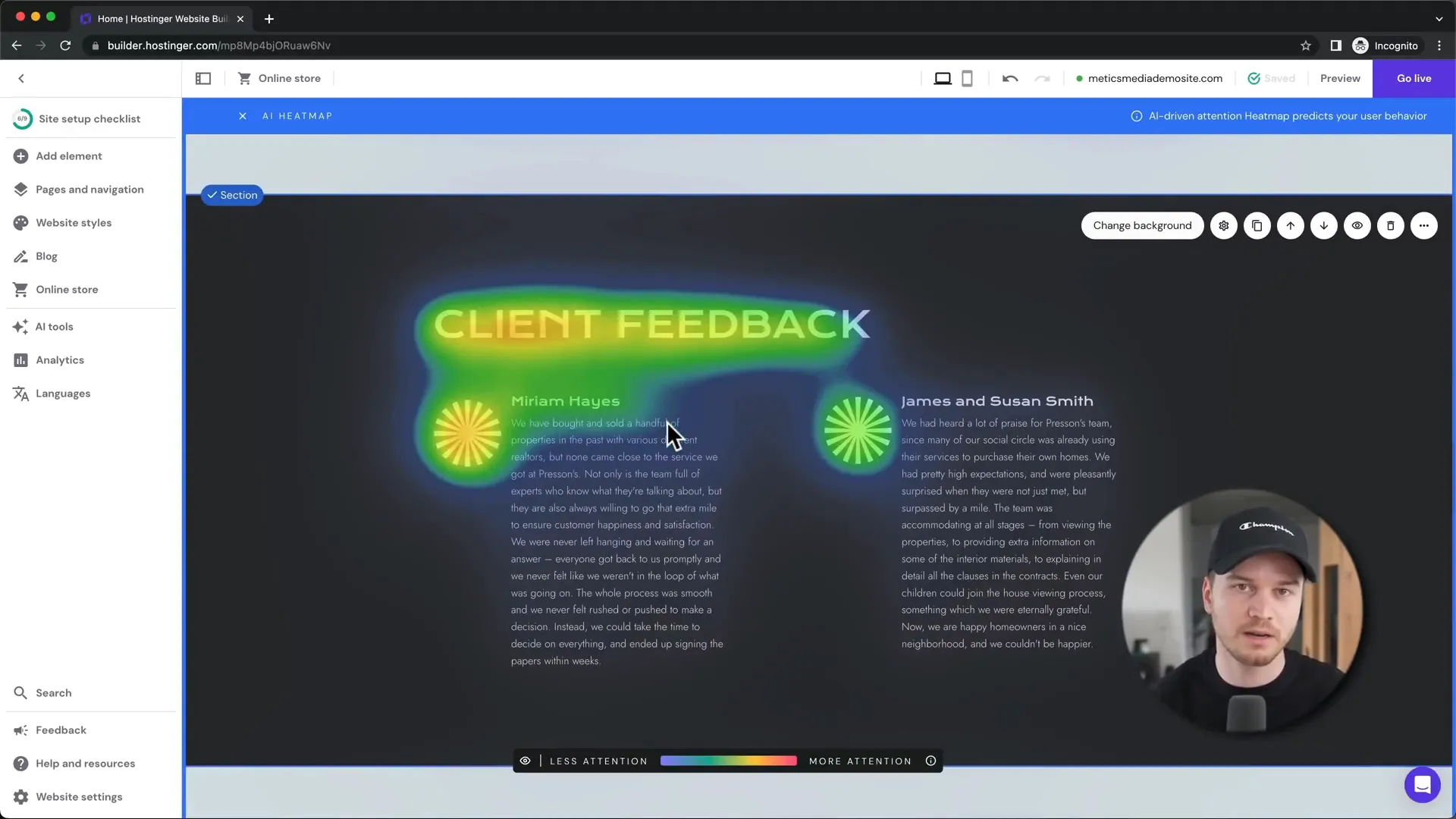Toggle the AI Heatmap eye visibility icon
Viewport: 1456px width, 819px height.
[525, 761]
